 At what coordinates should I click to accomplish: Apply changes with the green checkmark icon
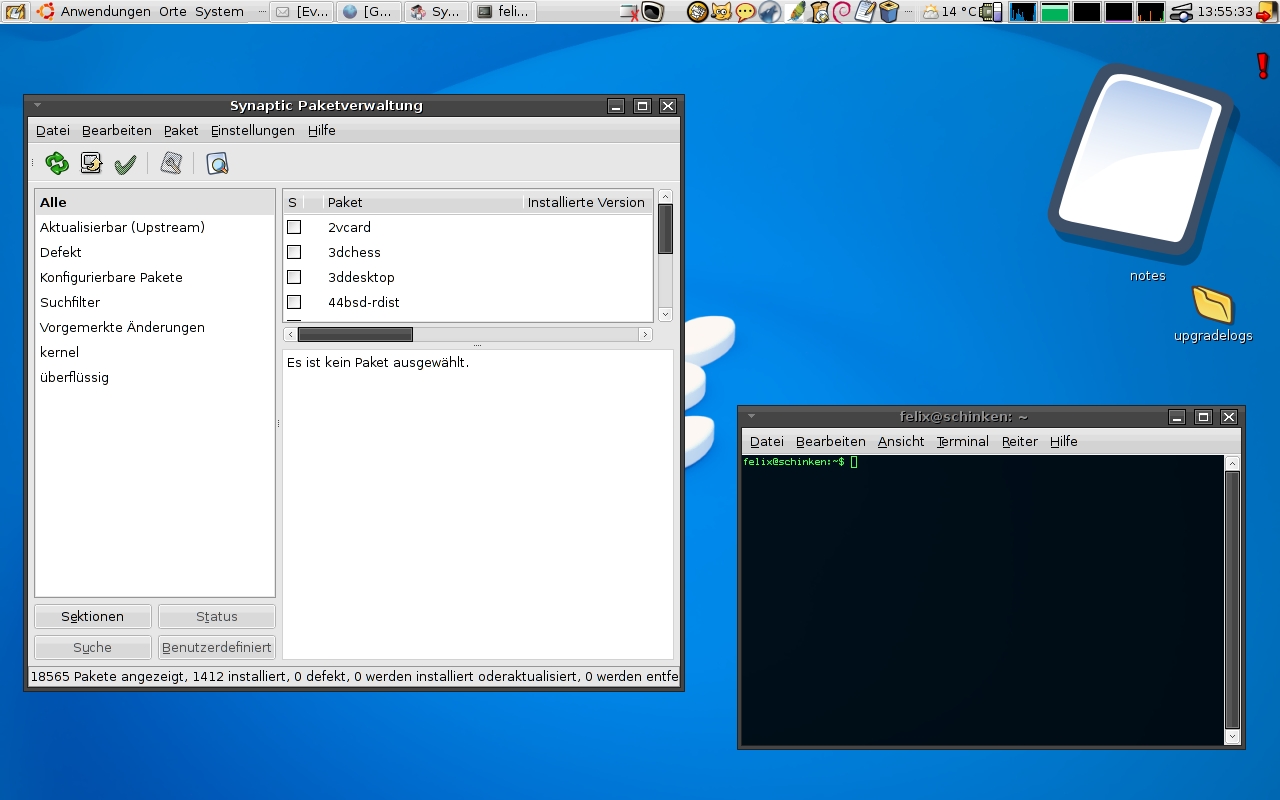(x=125, y=164)
